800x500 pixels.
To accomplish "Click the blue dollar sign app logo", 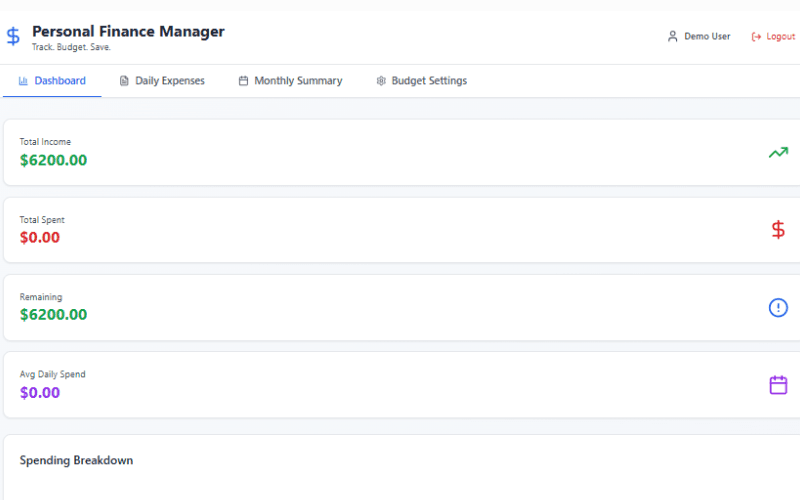I will (13, 36).
